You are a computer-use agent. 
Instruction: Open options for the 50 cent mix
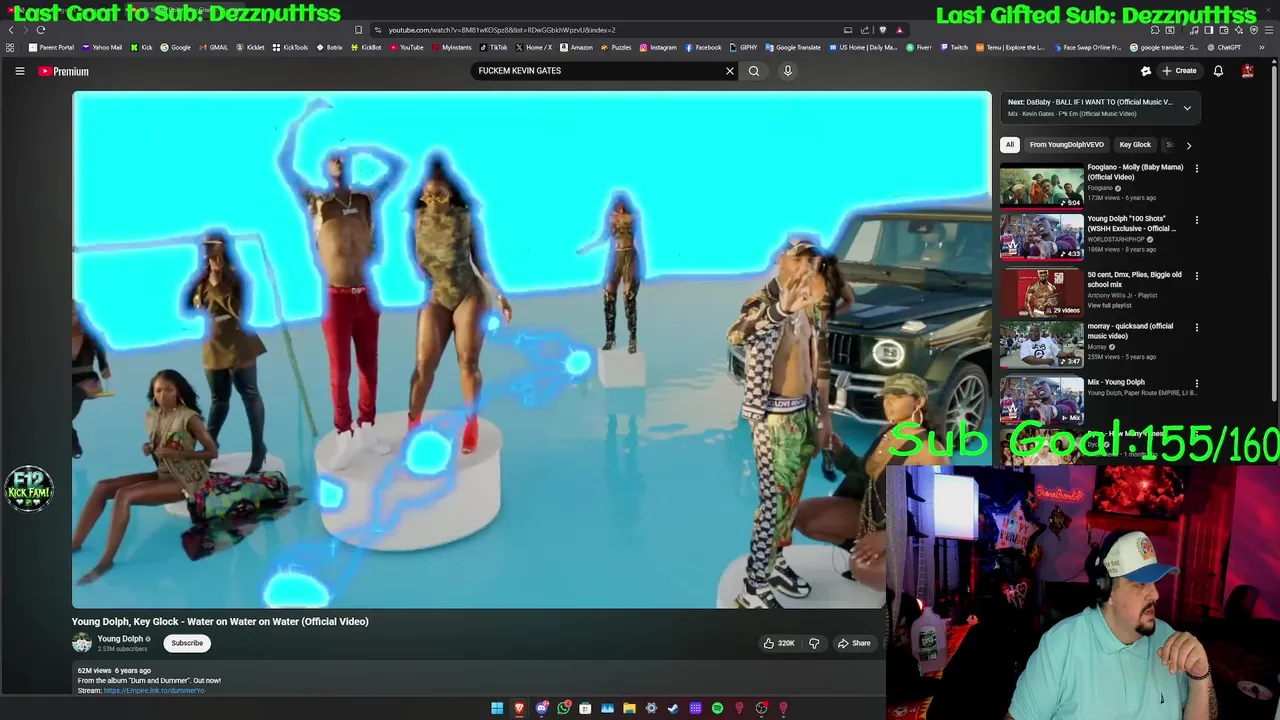(x=1196, y=276)
